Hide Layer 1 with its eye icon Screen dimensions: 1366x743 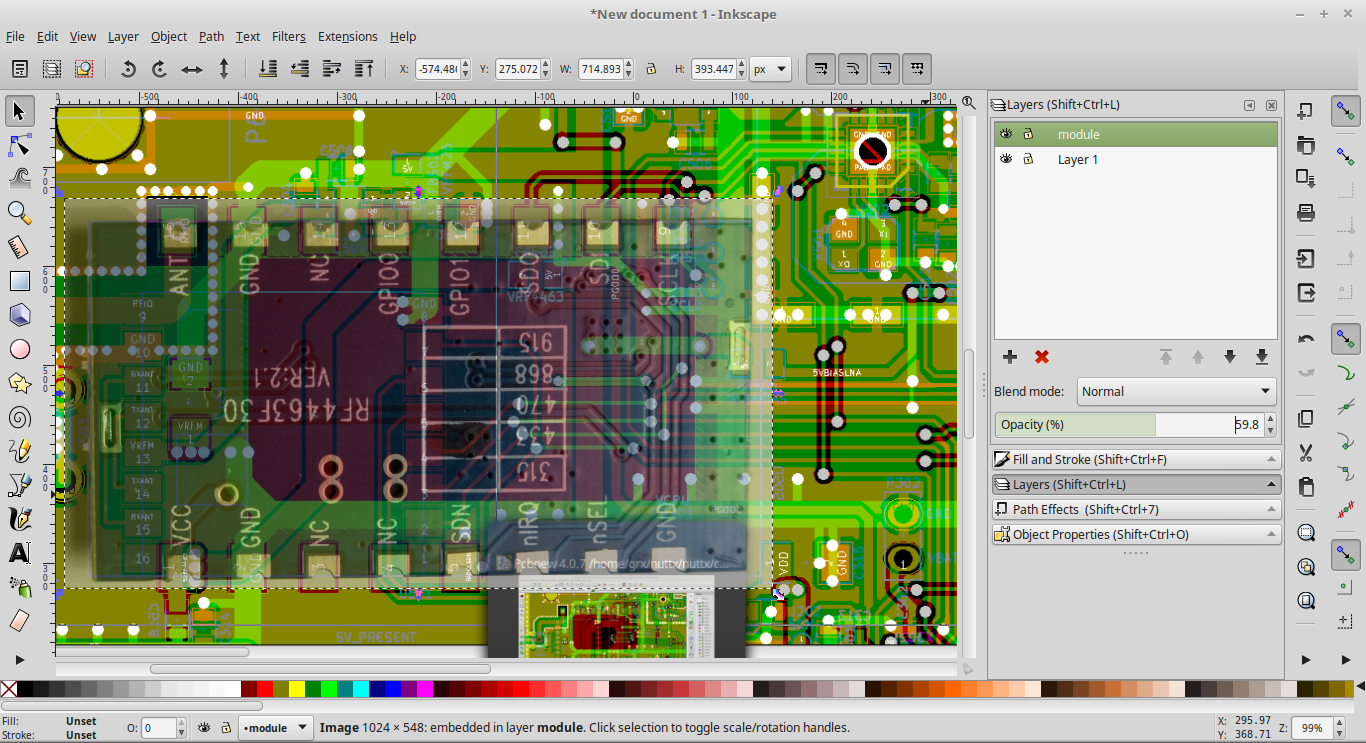[1006, 159]
